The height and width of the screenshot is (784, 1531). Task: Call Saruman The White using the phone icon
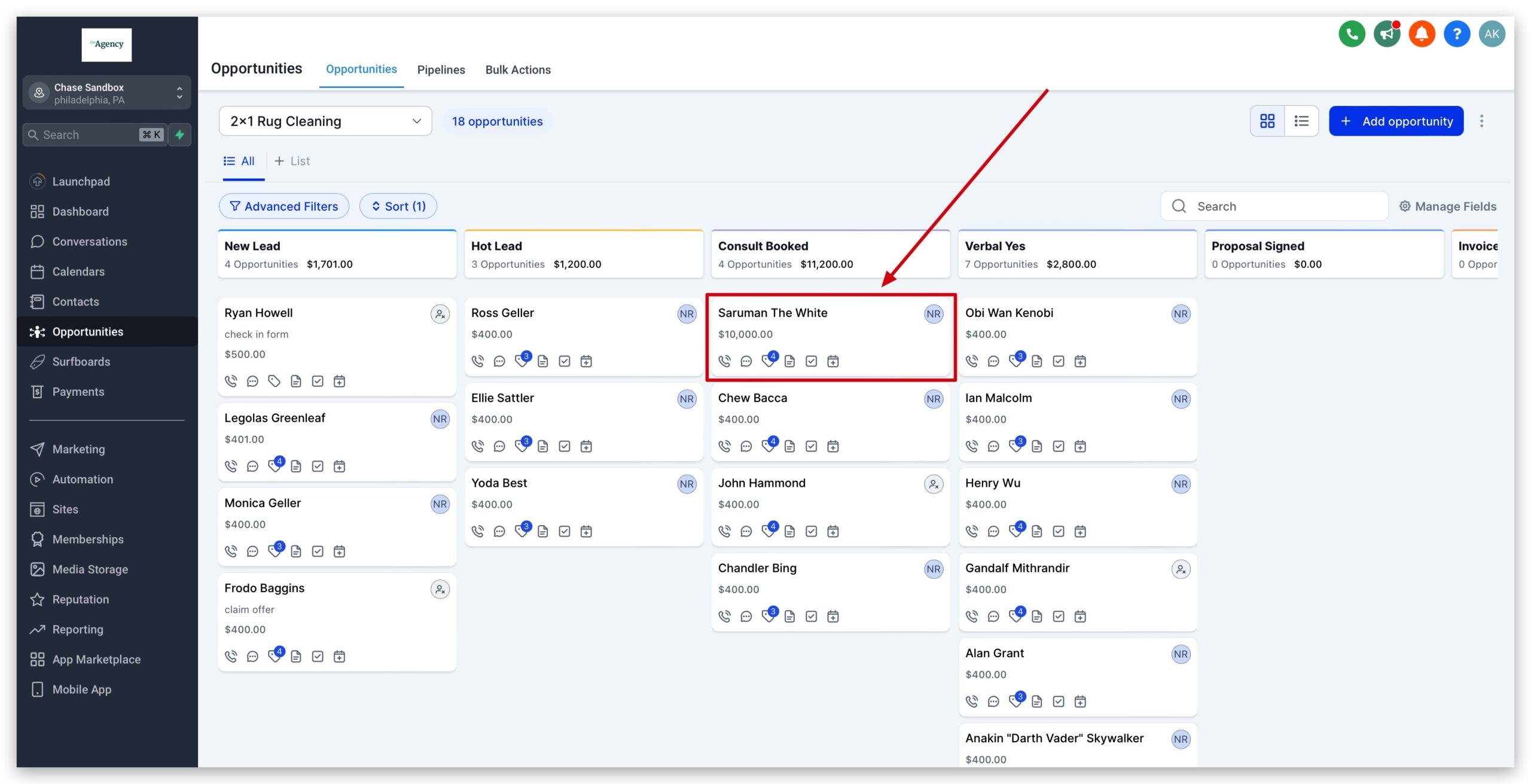click(725, 361)
